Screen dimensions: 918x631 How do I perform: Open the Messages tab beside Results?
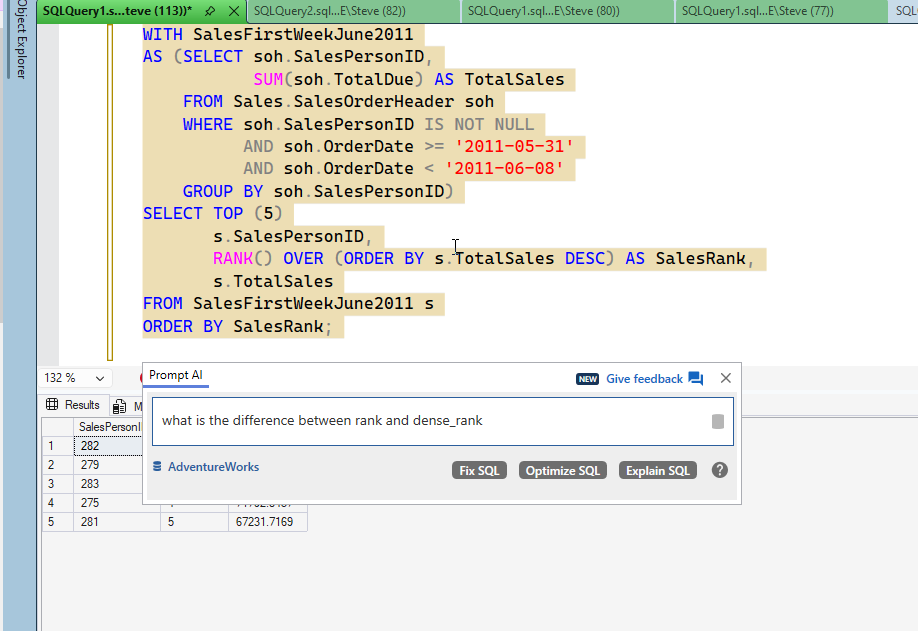click(125, 406)
